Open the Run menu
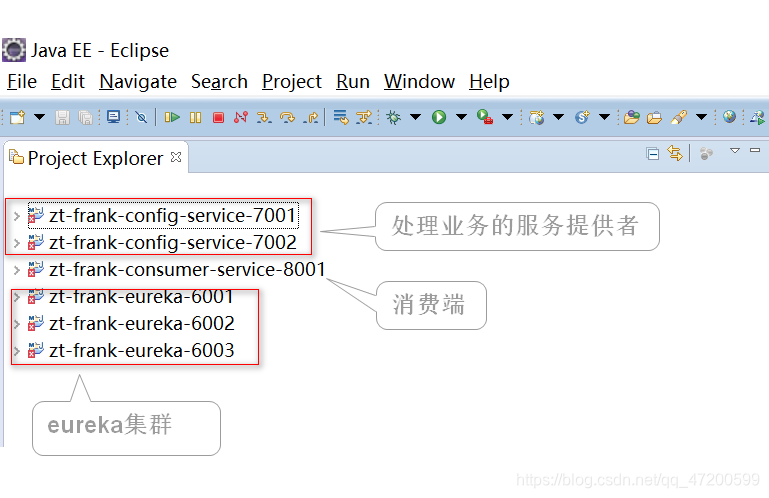 (353, 81)
